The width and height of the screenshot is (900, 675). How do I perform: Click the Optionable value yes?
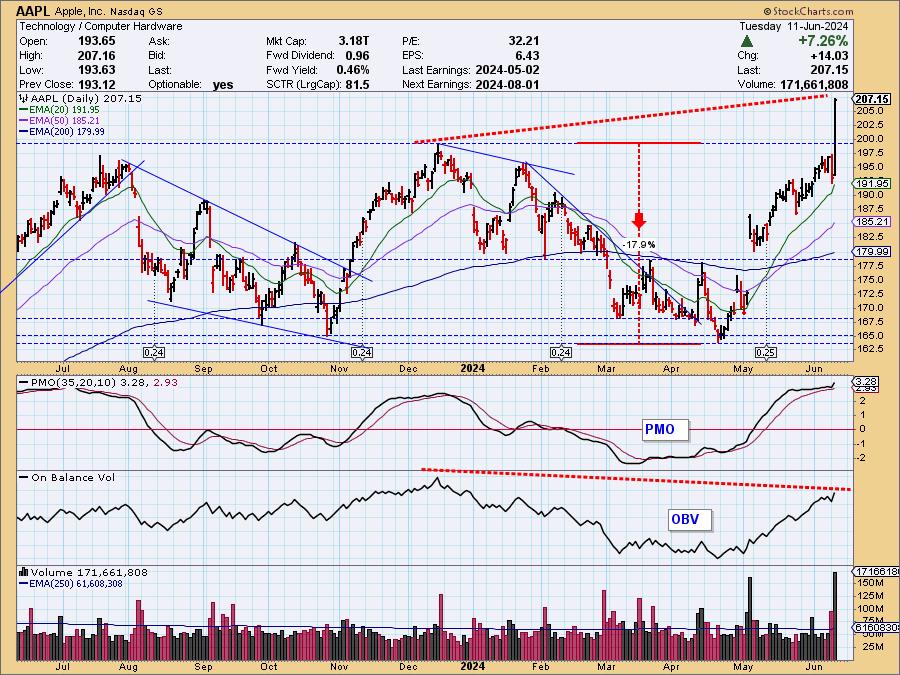(223, 84)
